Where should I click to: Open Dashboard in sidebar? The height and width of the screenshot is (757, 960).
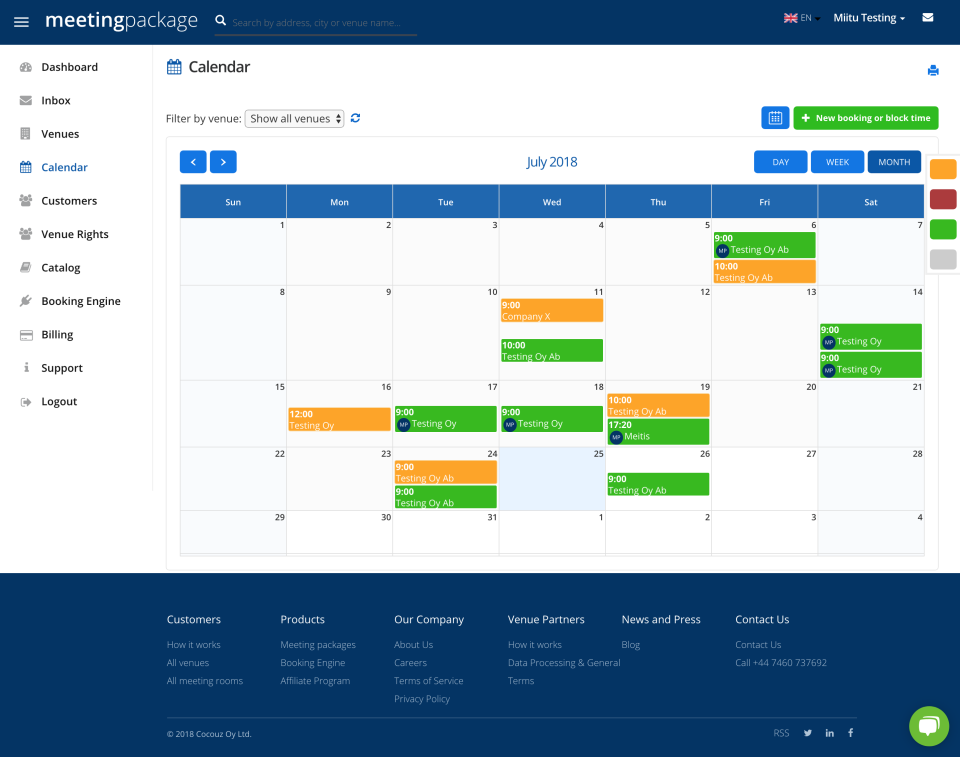[69, 67]
